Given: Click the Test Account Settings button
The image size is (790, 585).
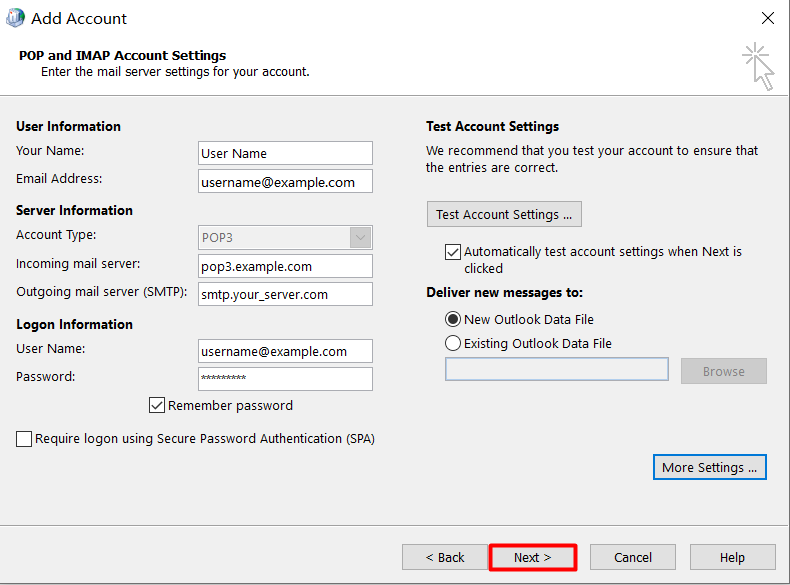Looking at the screenshot, I should coord(504,215).
